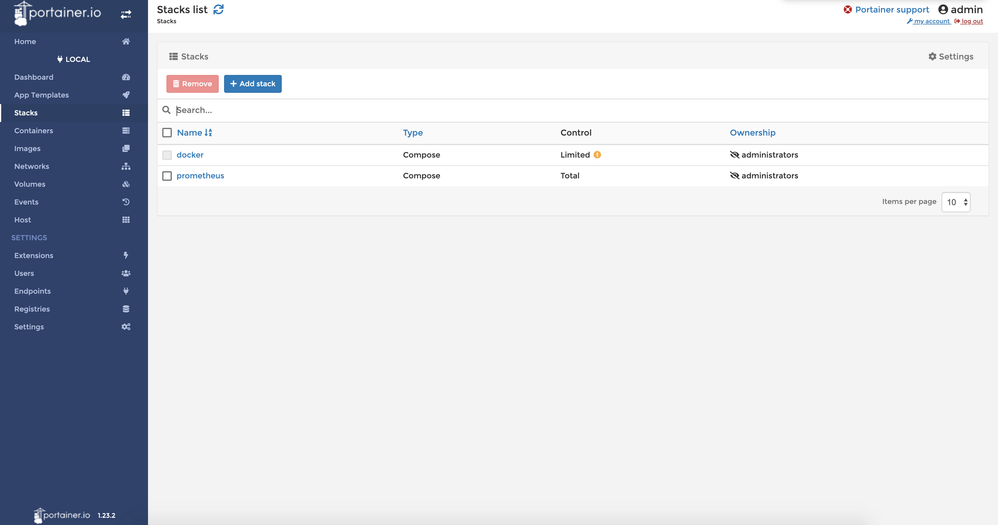Click the Stacks list icon in the sidebar
This screenshot has height=525, width=998.
[x=126, y=113]
